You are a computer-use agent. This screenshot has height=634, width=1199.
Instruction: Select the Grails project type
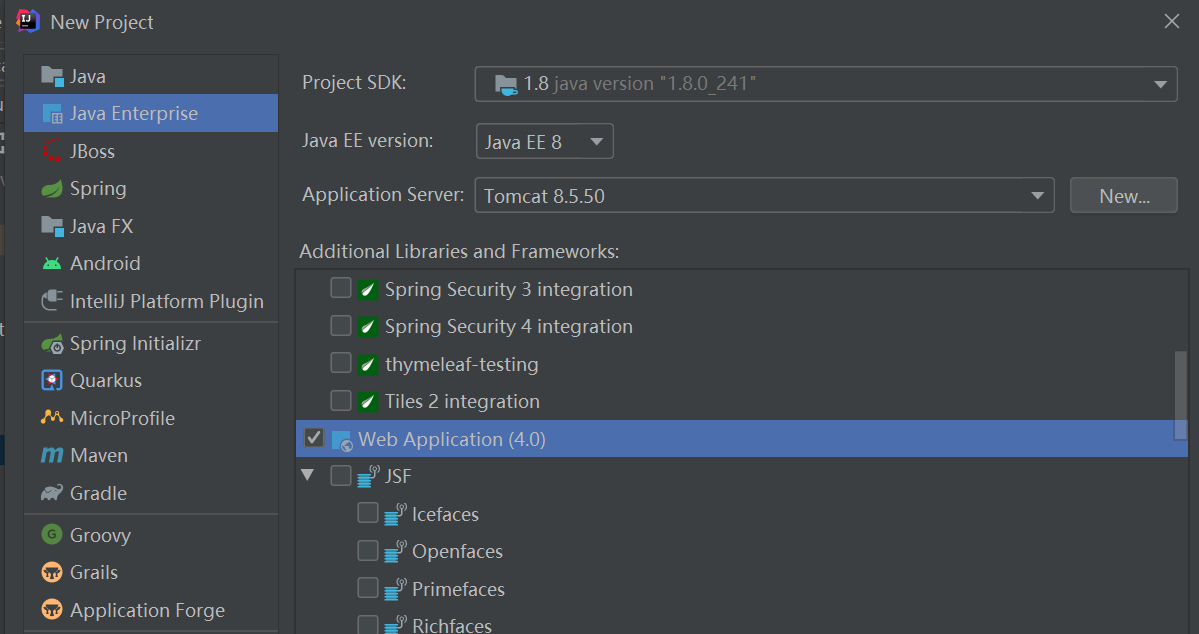pyautogui.click(x=151, y=572)
